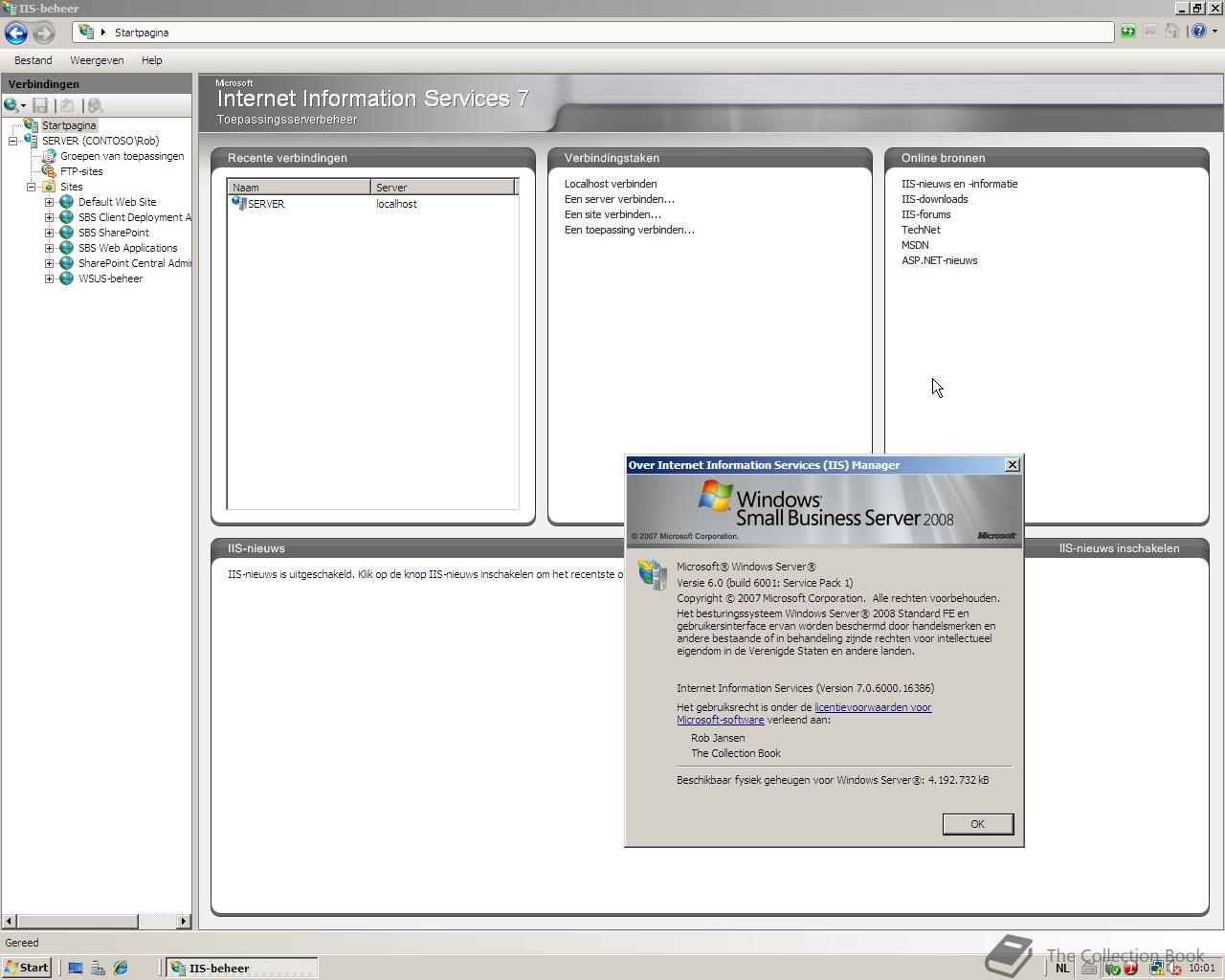Click the grayed Forward navigation arrow
Image resolution: width=1225 pixels, height=980 pixels.
pos(44,33)
